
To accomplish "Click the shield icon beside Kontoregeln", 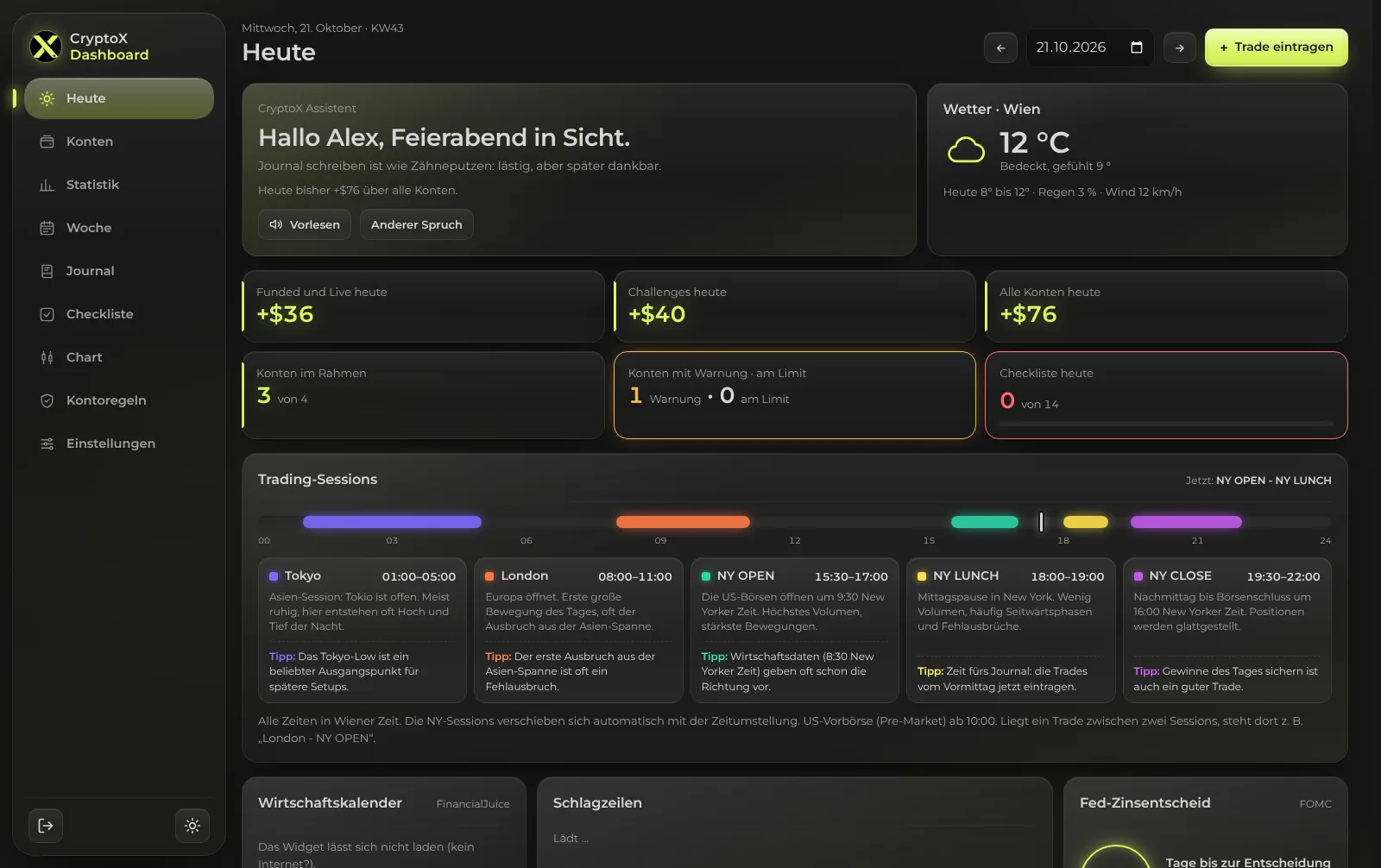I will (47, 400).
